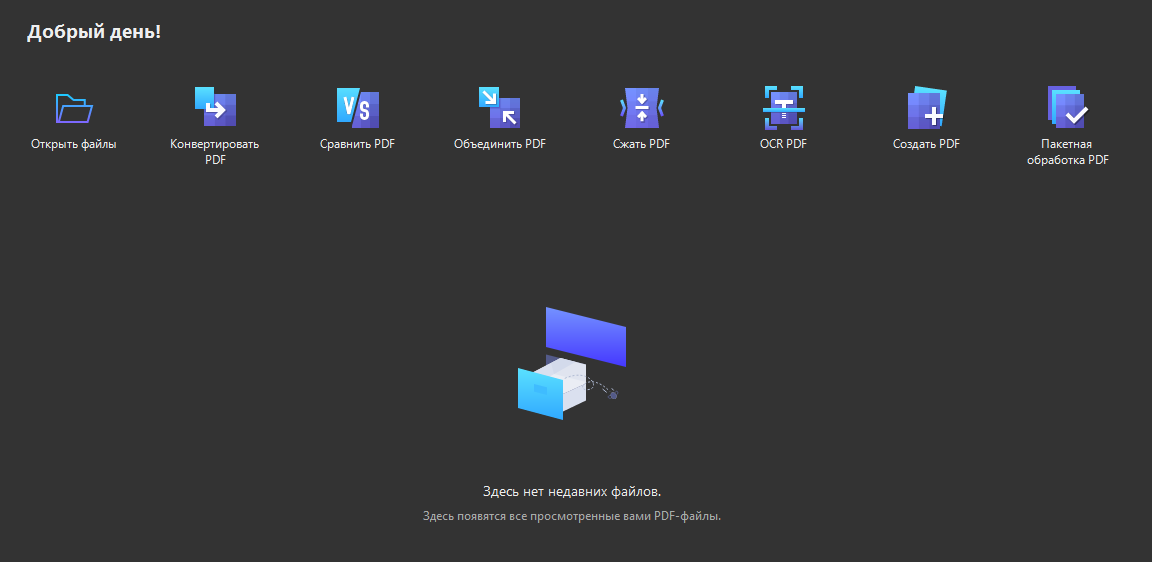Launch the Конвертировать PDF tool
Viewport: 1152px width, 562px height.
click(215, 107)
